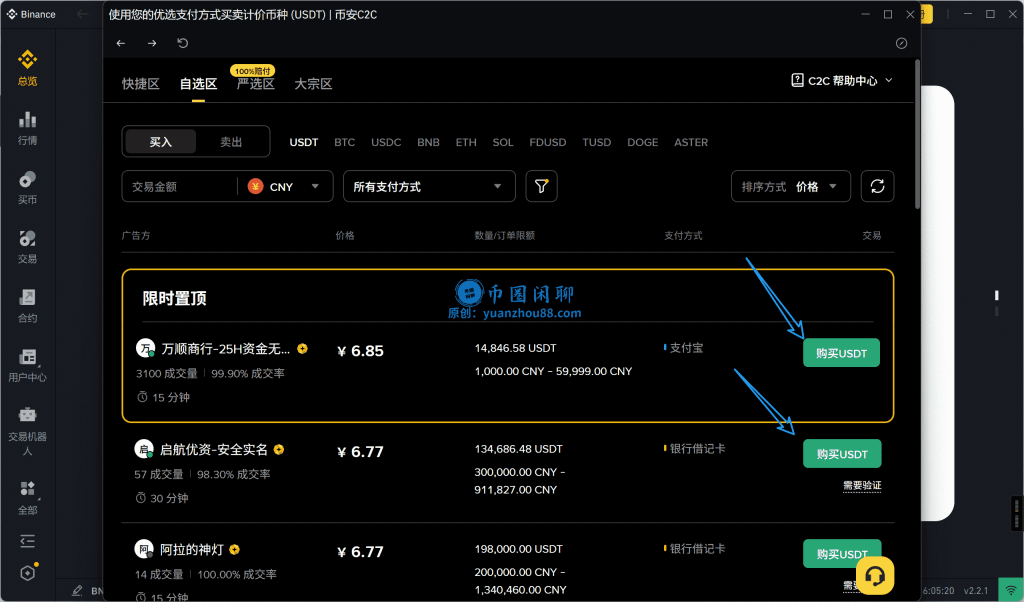Open the CNY fiat currency dropdown
The width and height of the screenshot is (1024, 602).
284,187
